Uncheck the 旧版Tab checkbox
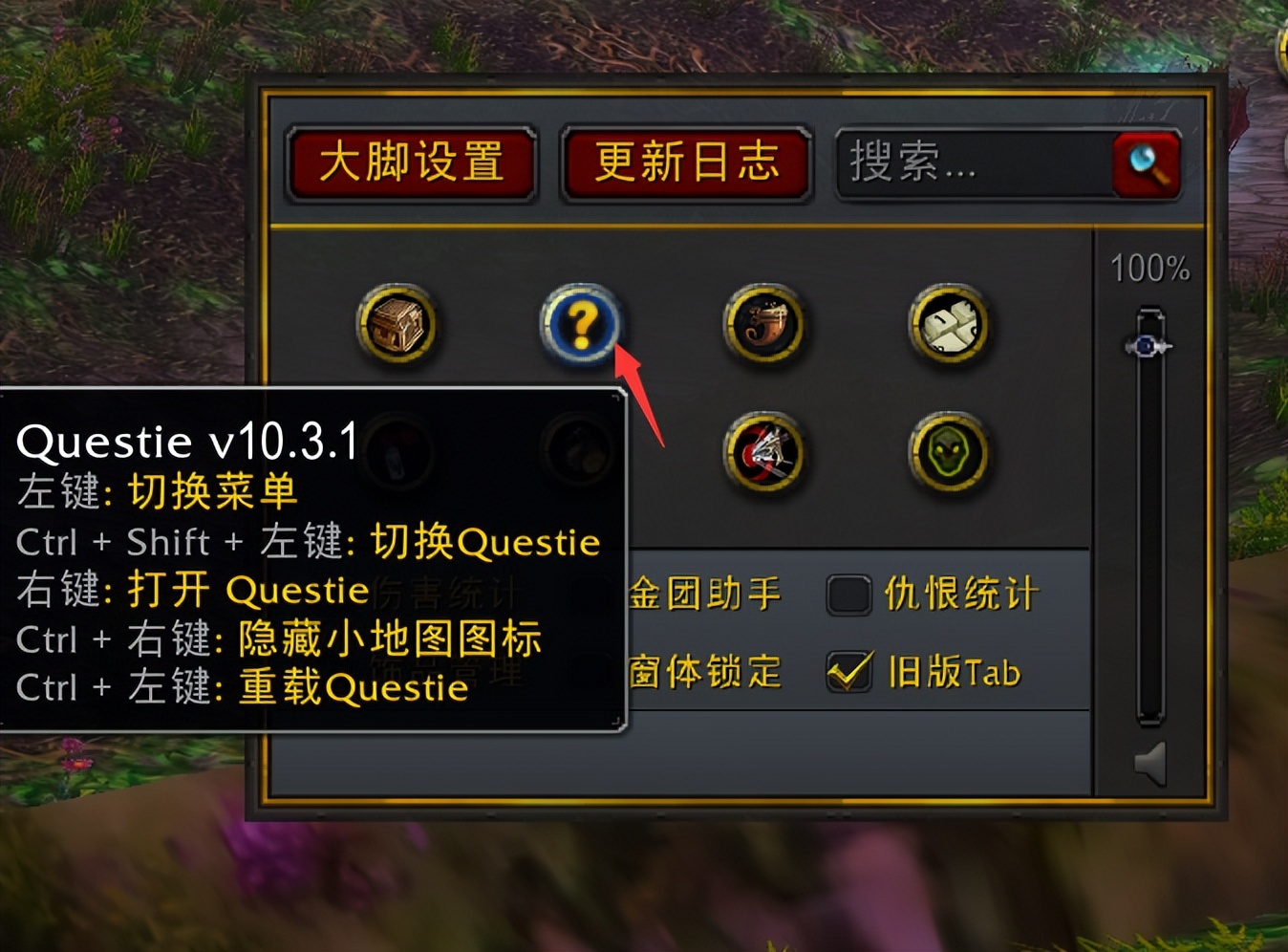Viewport: 1288px width, 952px height. click(848, 672)
